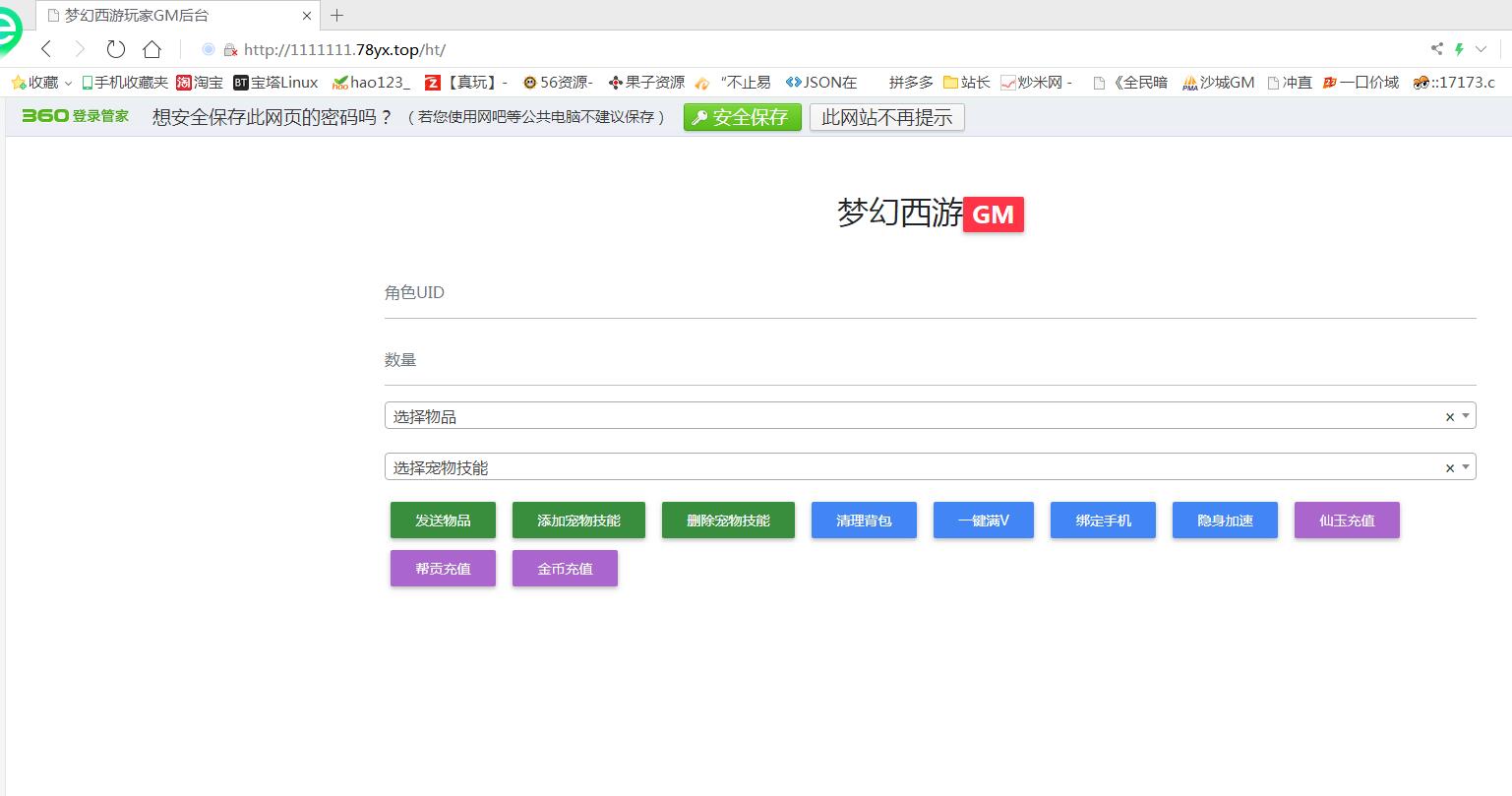Open new tab with plus icon
This screenshot has height=796, width=1512.
(x=337, y=15)
